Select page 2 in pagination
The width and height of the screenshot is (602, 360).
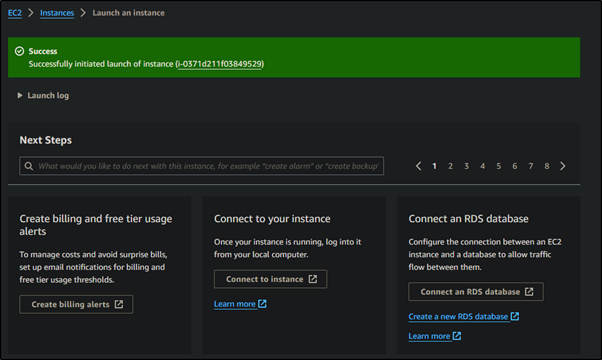tap(450, 166)
